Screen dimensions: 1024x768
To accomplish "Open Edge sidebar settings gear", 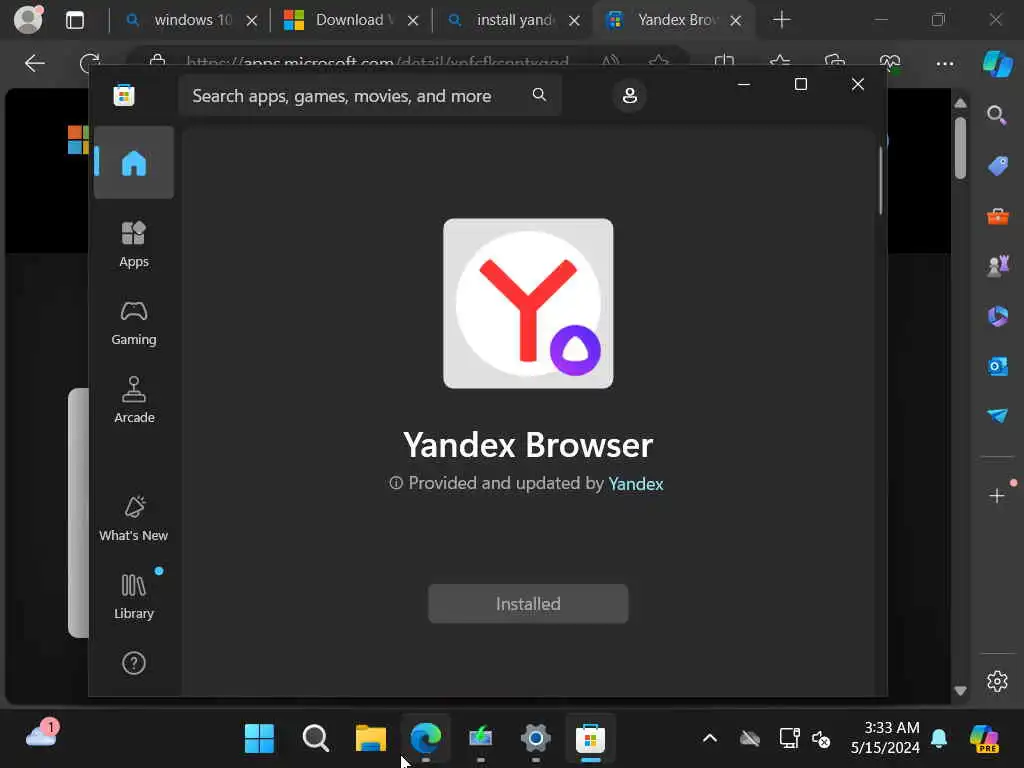I will click(997, 681).
